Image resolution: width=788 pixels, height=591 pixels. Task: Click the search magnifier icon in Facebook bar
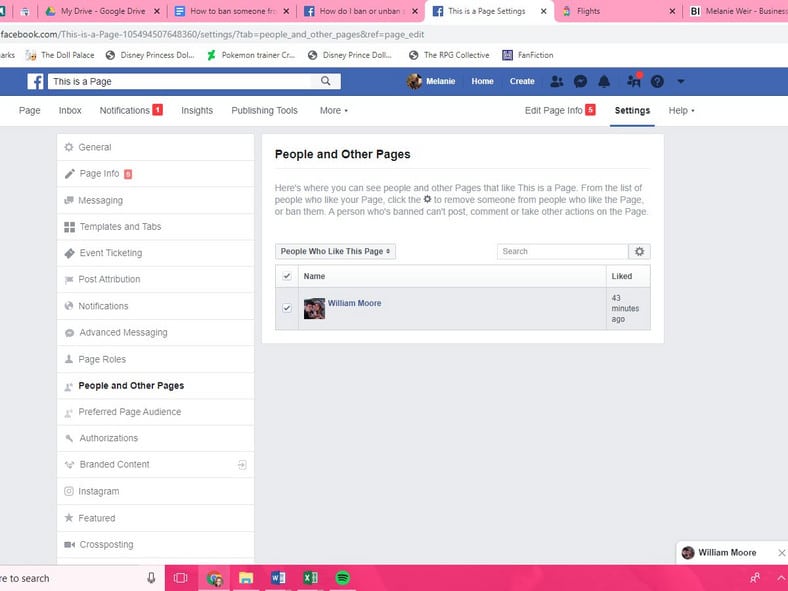point(326,81)
